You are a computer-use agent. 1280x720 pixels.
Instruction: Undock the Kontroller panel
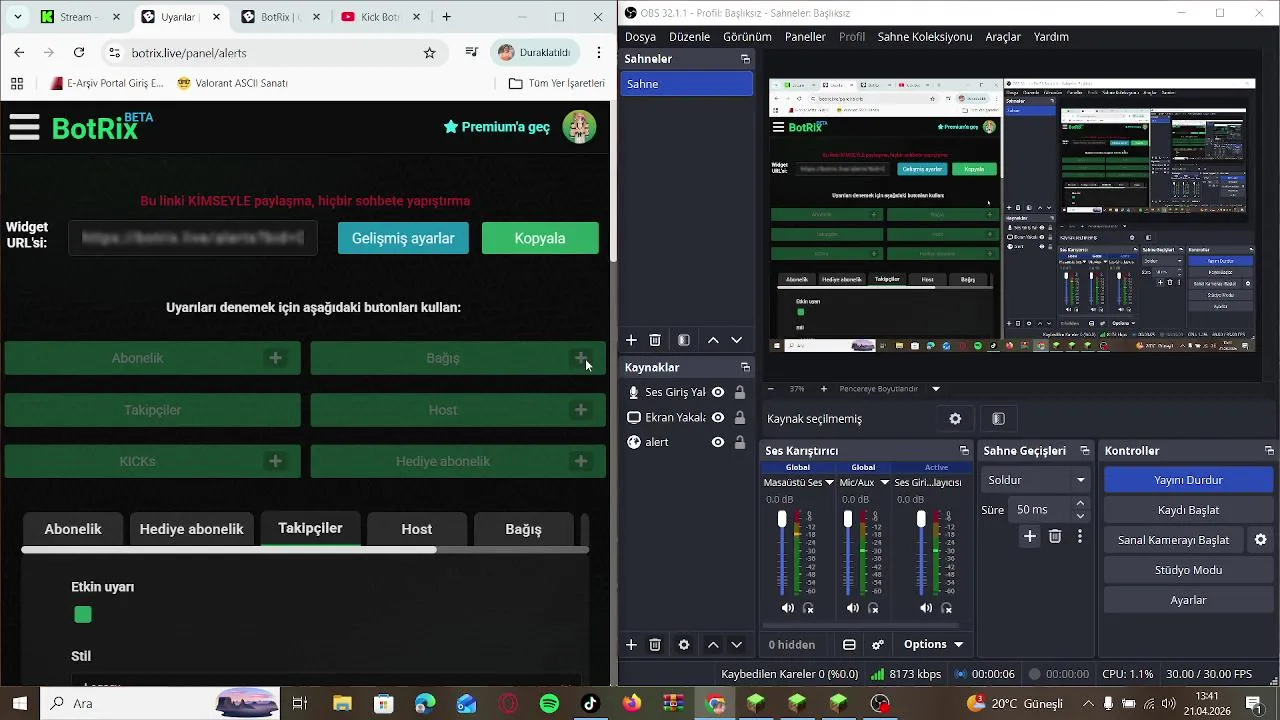[1269, 451]
